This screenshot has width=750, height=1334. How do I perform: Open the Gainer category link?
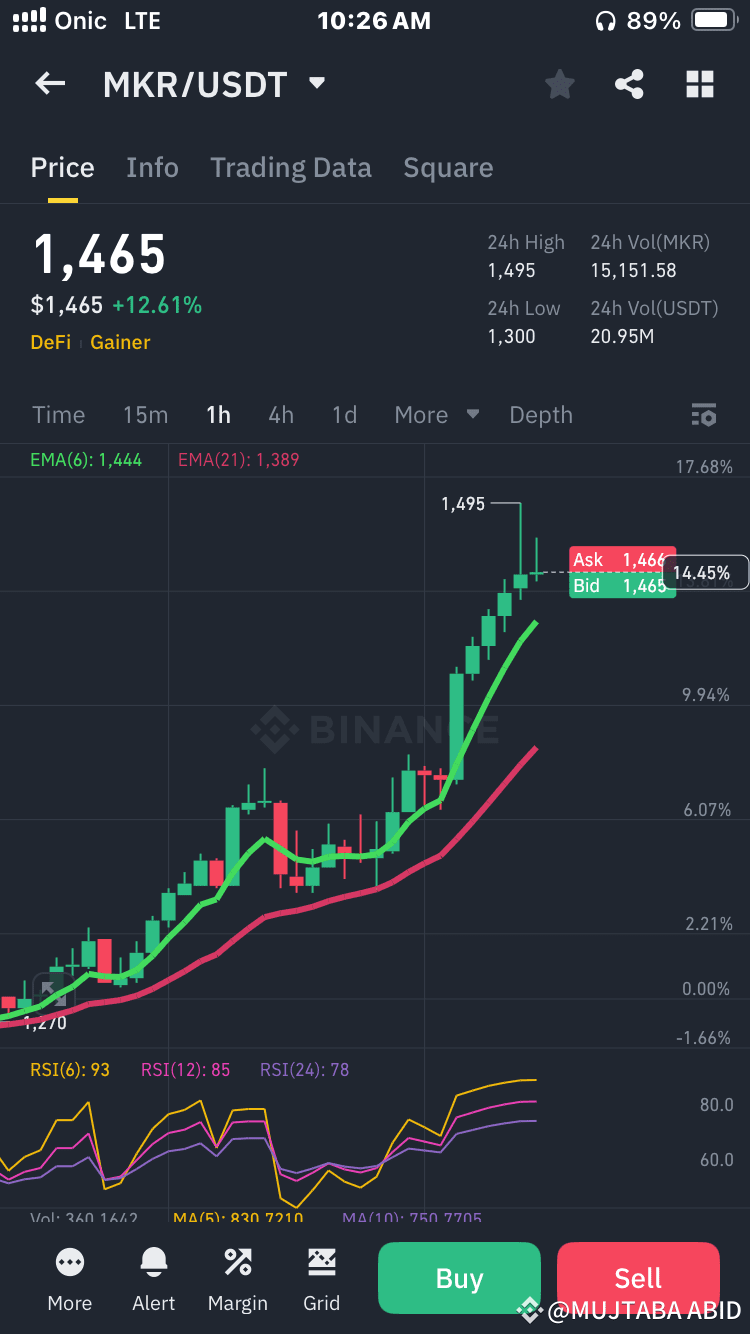tap(120, 342)
